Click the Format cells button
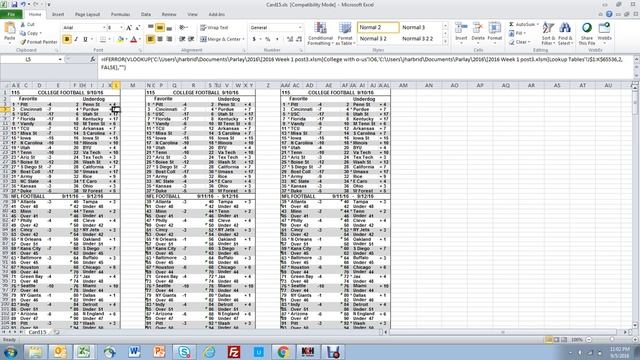This screenshot has width=640, height=360. [494, 32]
